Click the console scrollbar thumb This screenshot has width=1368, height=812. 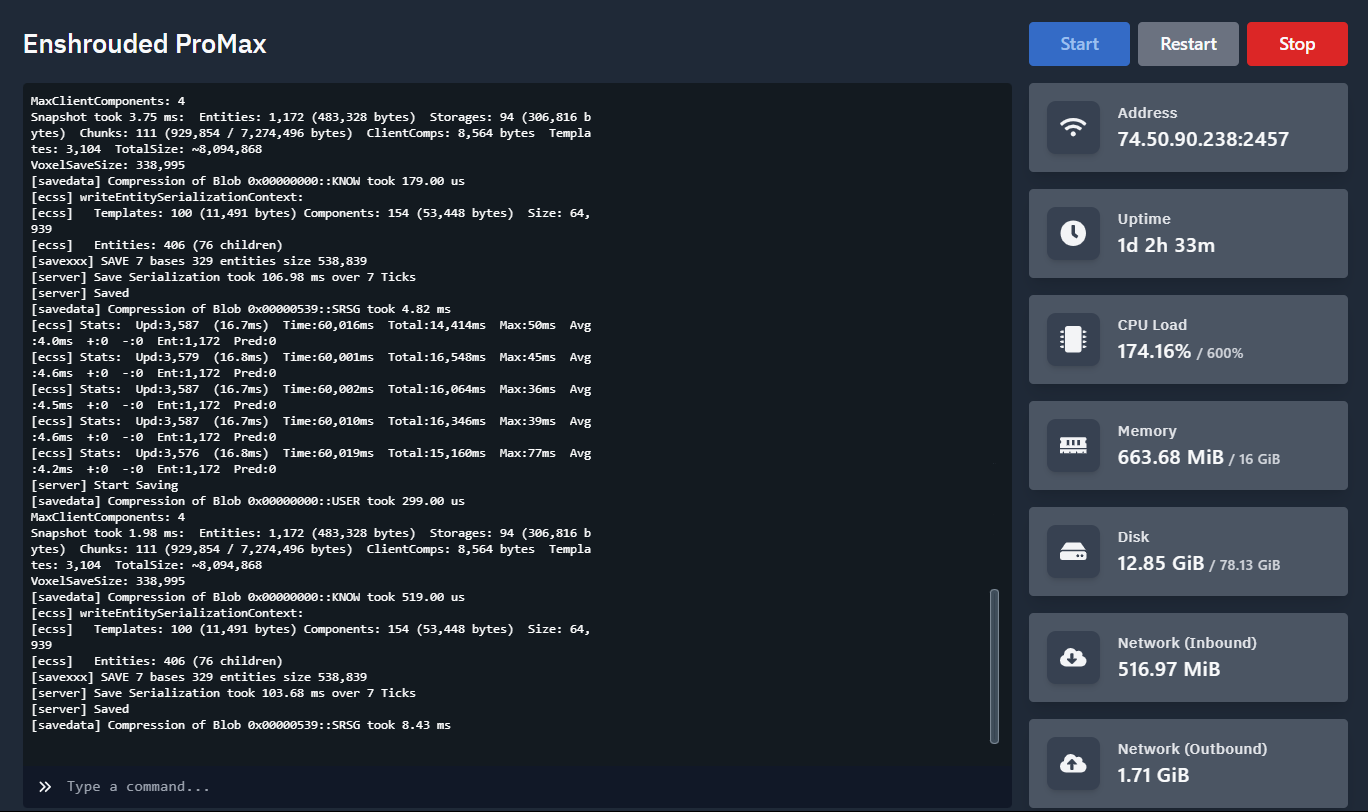(994, 666)
